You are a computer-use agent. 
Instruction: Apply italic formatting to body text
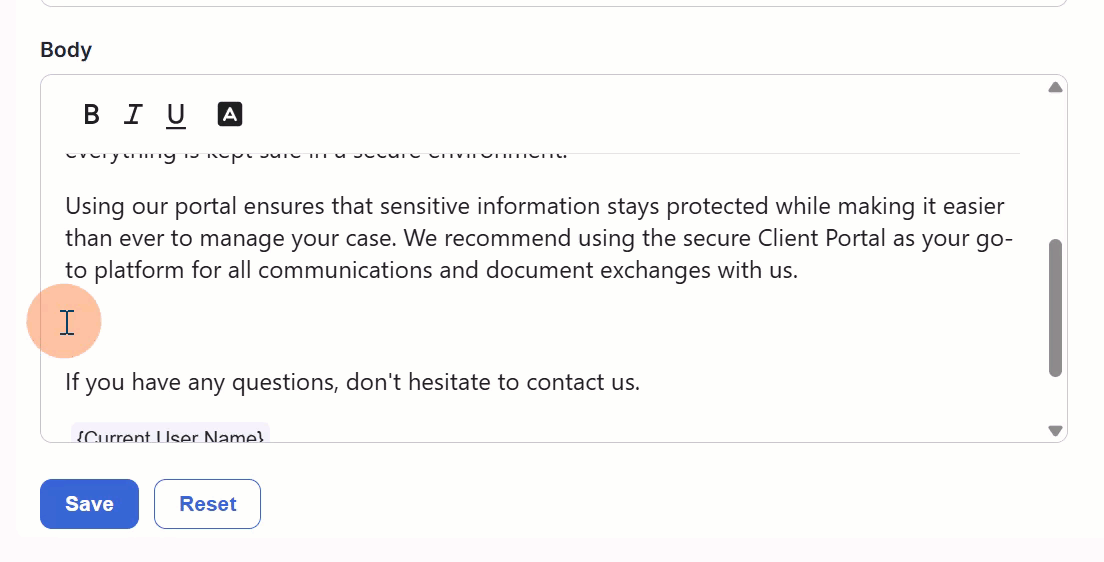tap(132, 115)
